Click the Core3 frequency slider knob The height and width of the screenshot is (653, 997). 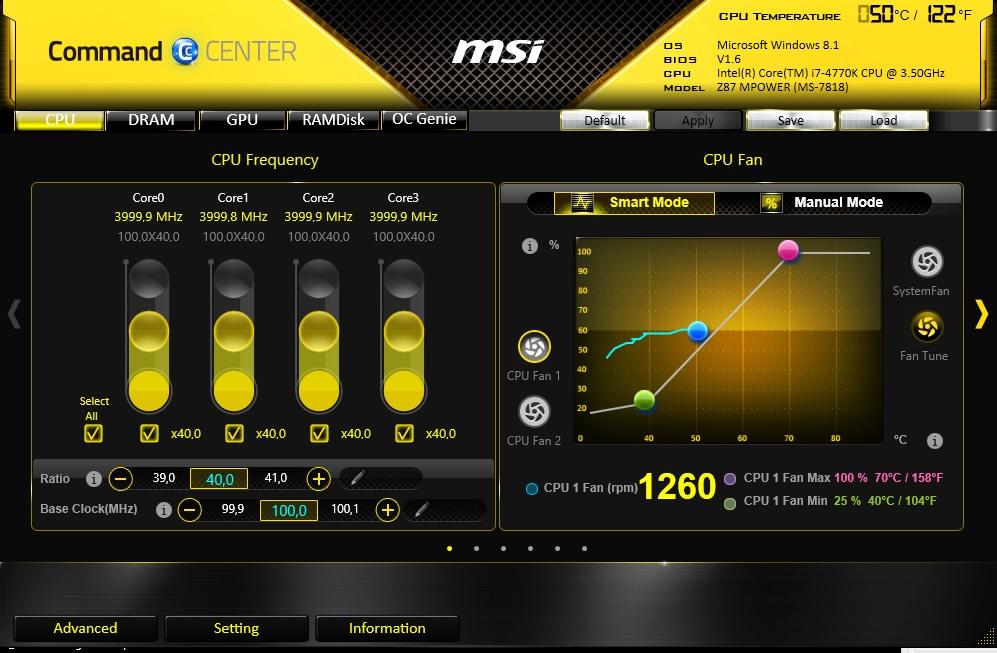(404, 331)
